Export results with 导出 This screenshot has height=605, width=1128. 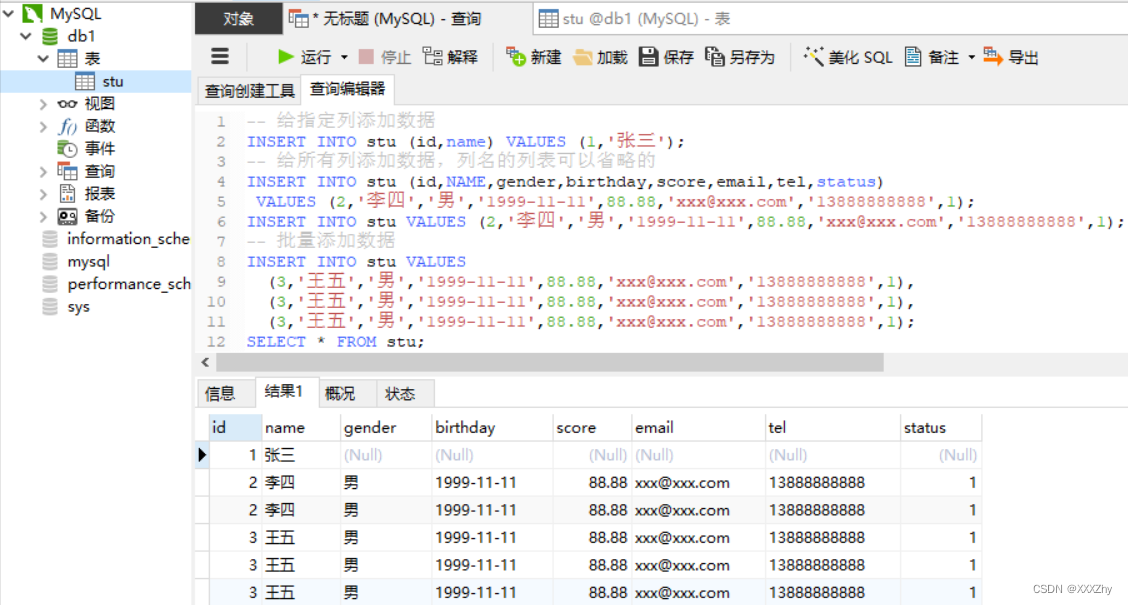(1011, 57)
